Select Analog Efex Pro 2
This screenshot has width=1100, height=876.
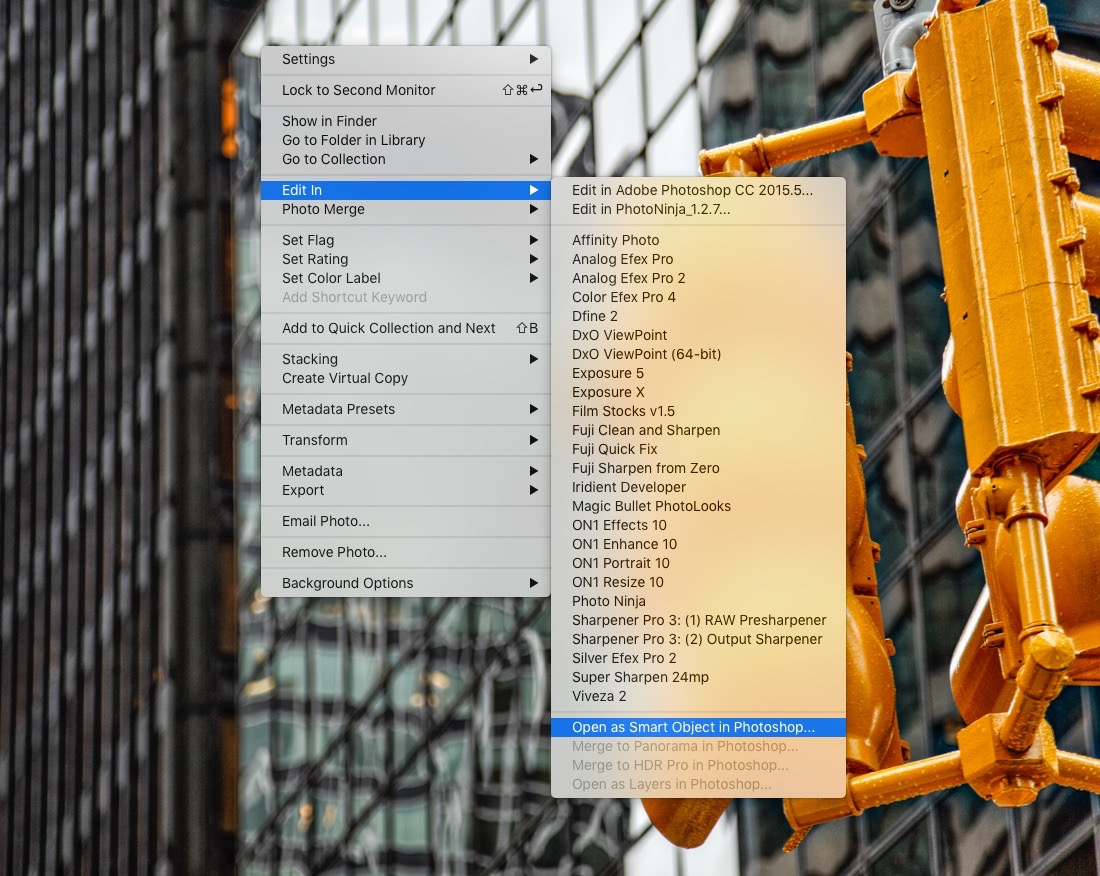click(698, 278)
